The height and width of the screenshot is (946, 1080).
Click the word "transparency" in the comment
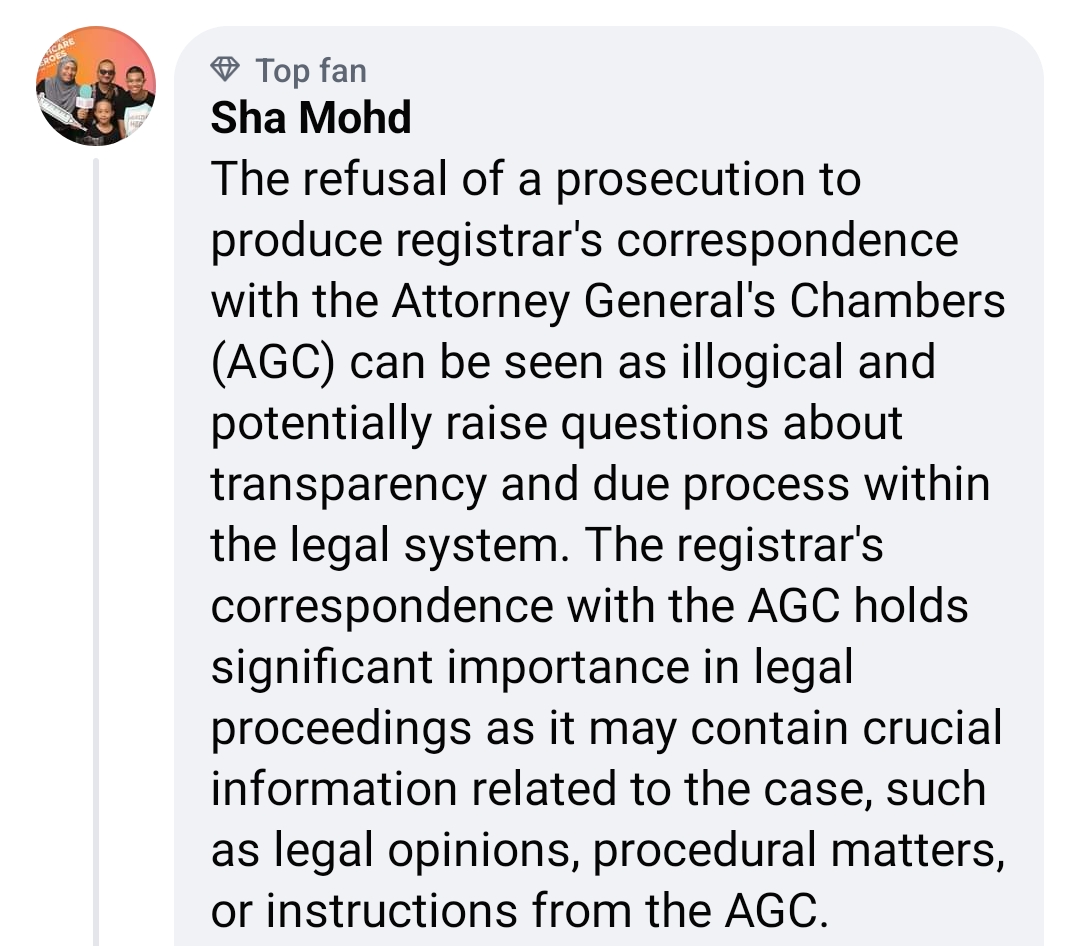pyautogui.click(x=349, y=486)
